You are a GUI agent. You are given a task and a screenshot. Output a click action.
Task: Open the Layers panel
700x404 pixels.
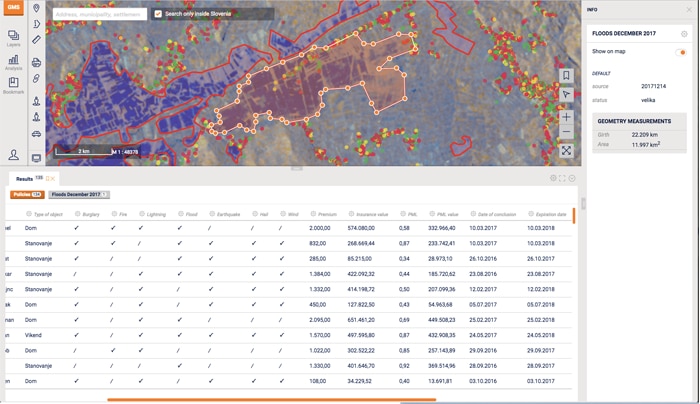click(x=13, y=38)
